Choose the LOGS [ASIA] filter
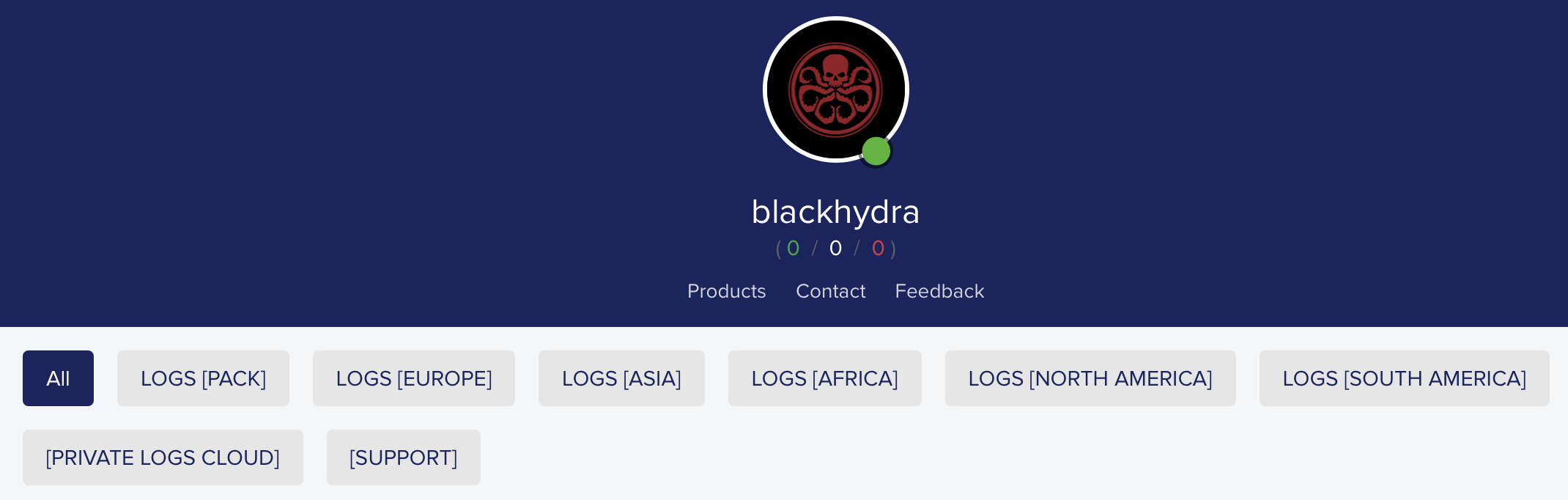The image size is (1568, 500). coord(621,378)
